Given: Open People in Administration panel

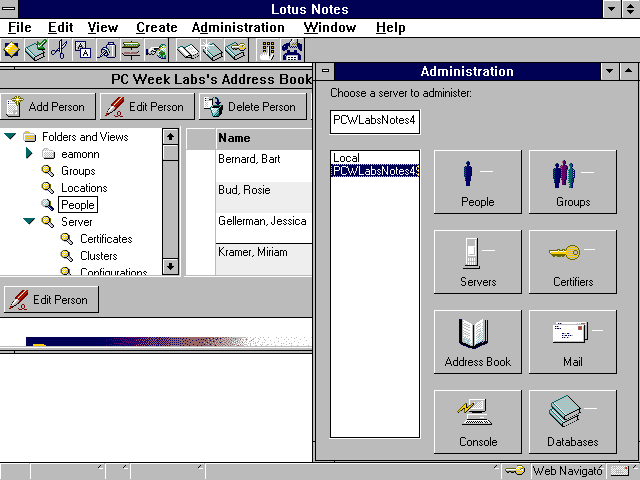Looking at the screenshot, I should point(478,182).
